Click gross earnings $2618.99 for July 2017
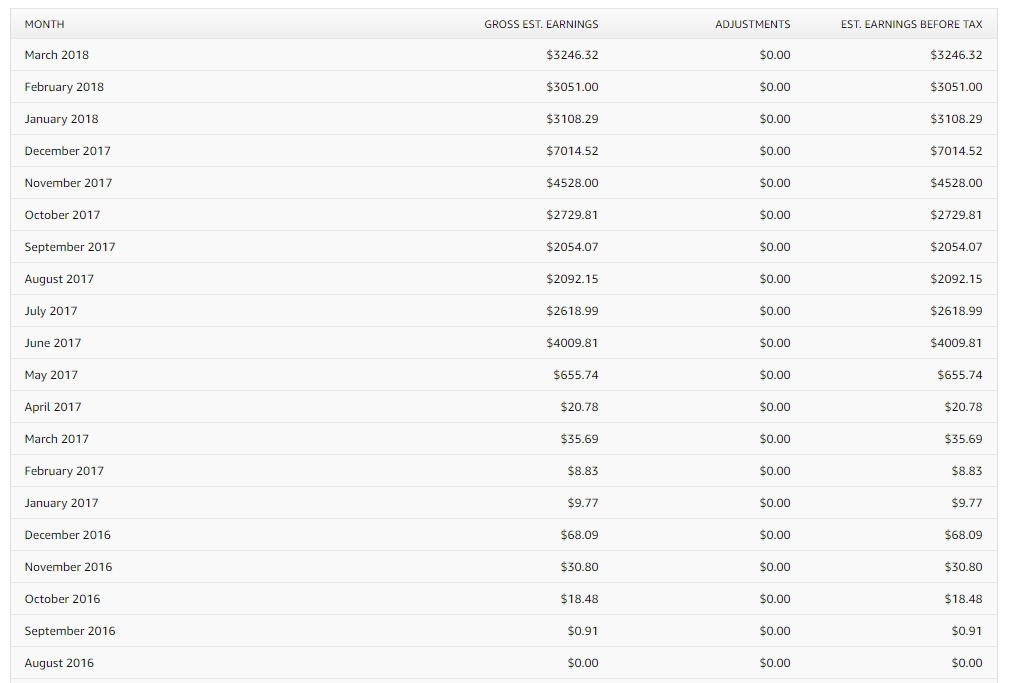The width and height of the screenshot is (1009, 683). (x=572, y=311)
